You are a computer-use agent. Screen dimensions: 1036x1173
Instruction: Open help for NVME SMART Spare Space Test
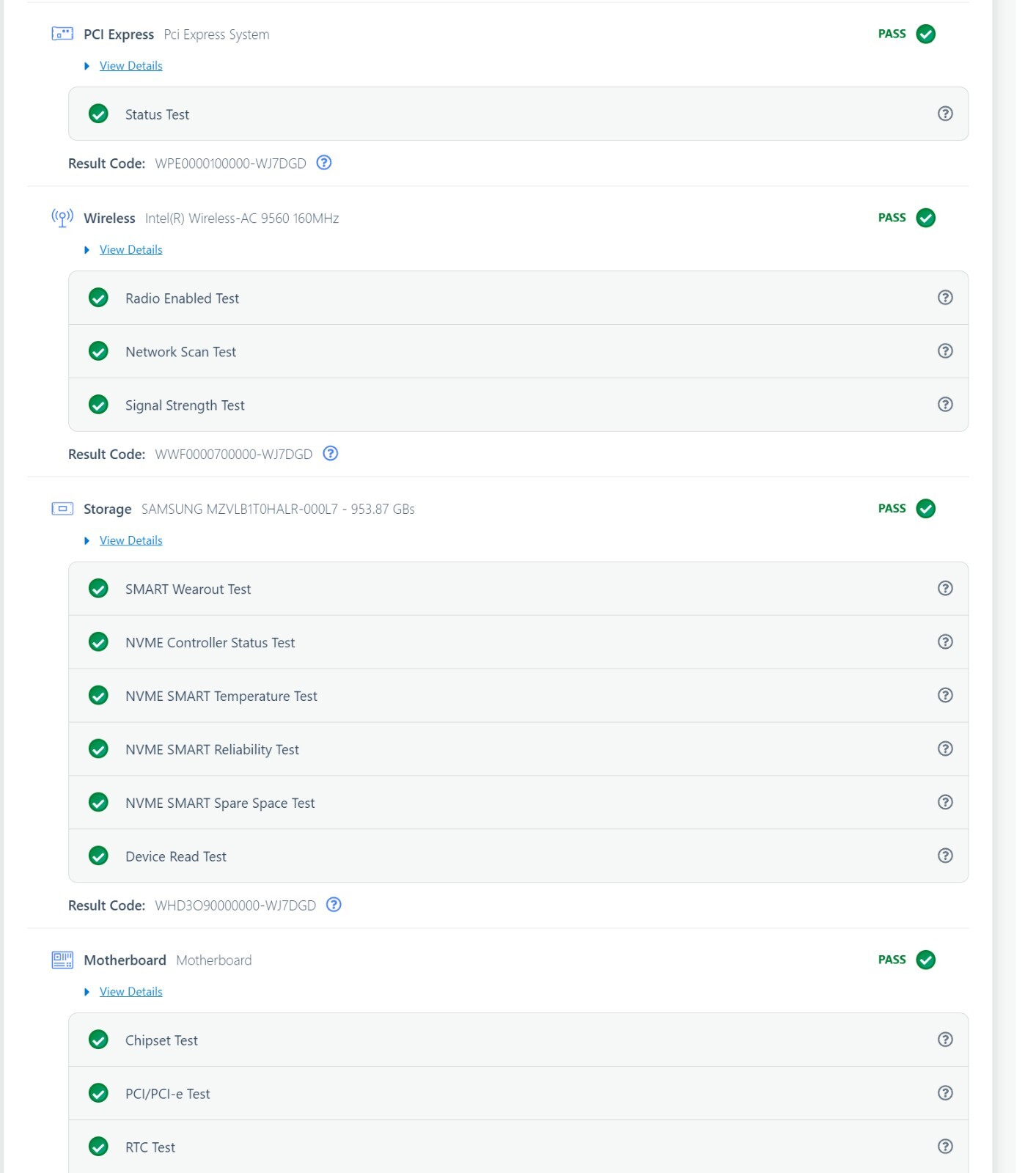click(945, 803)
